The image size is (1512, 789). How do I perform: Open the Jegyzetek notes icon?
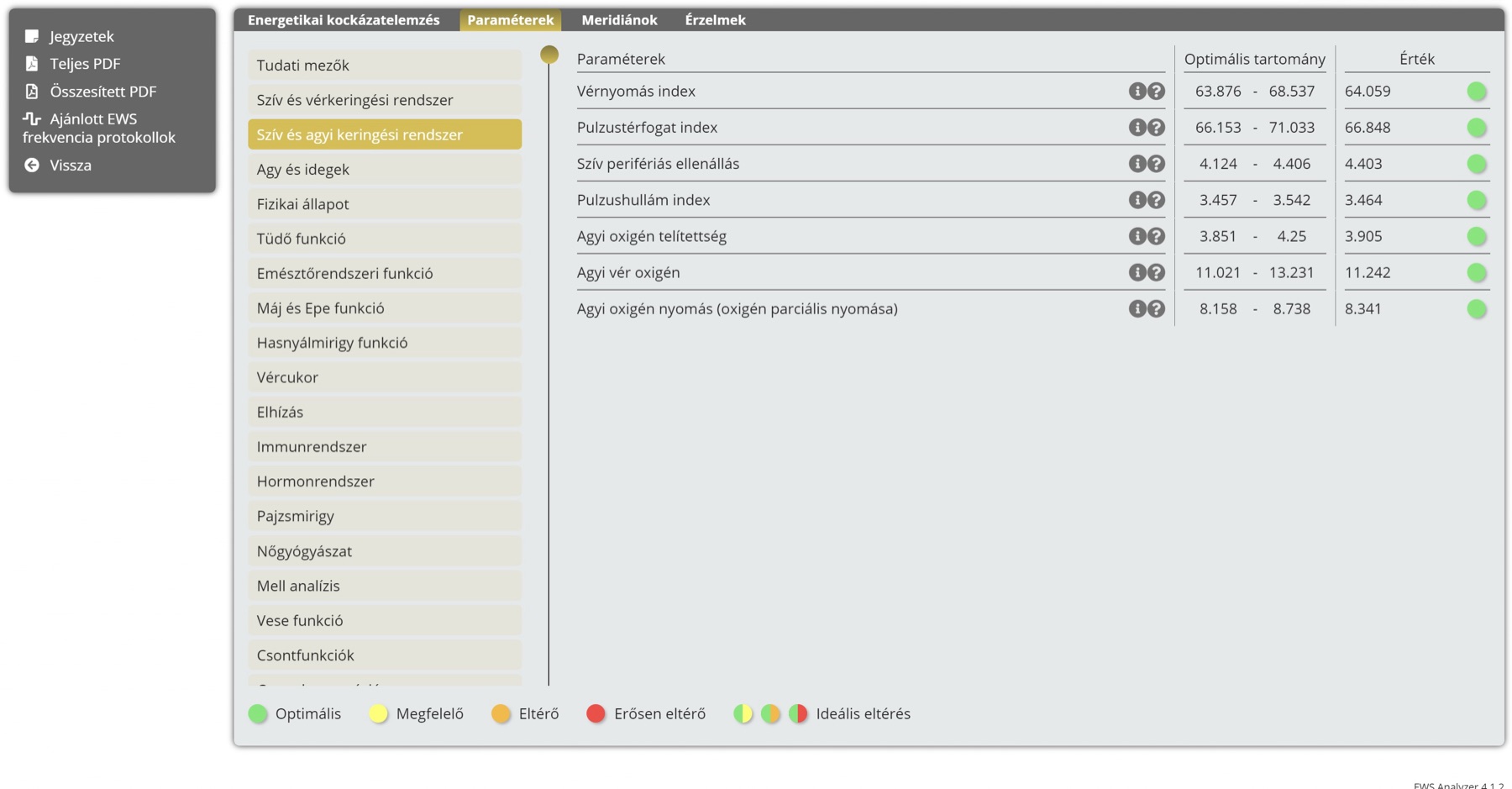click(32, 36)
